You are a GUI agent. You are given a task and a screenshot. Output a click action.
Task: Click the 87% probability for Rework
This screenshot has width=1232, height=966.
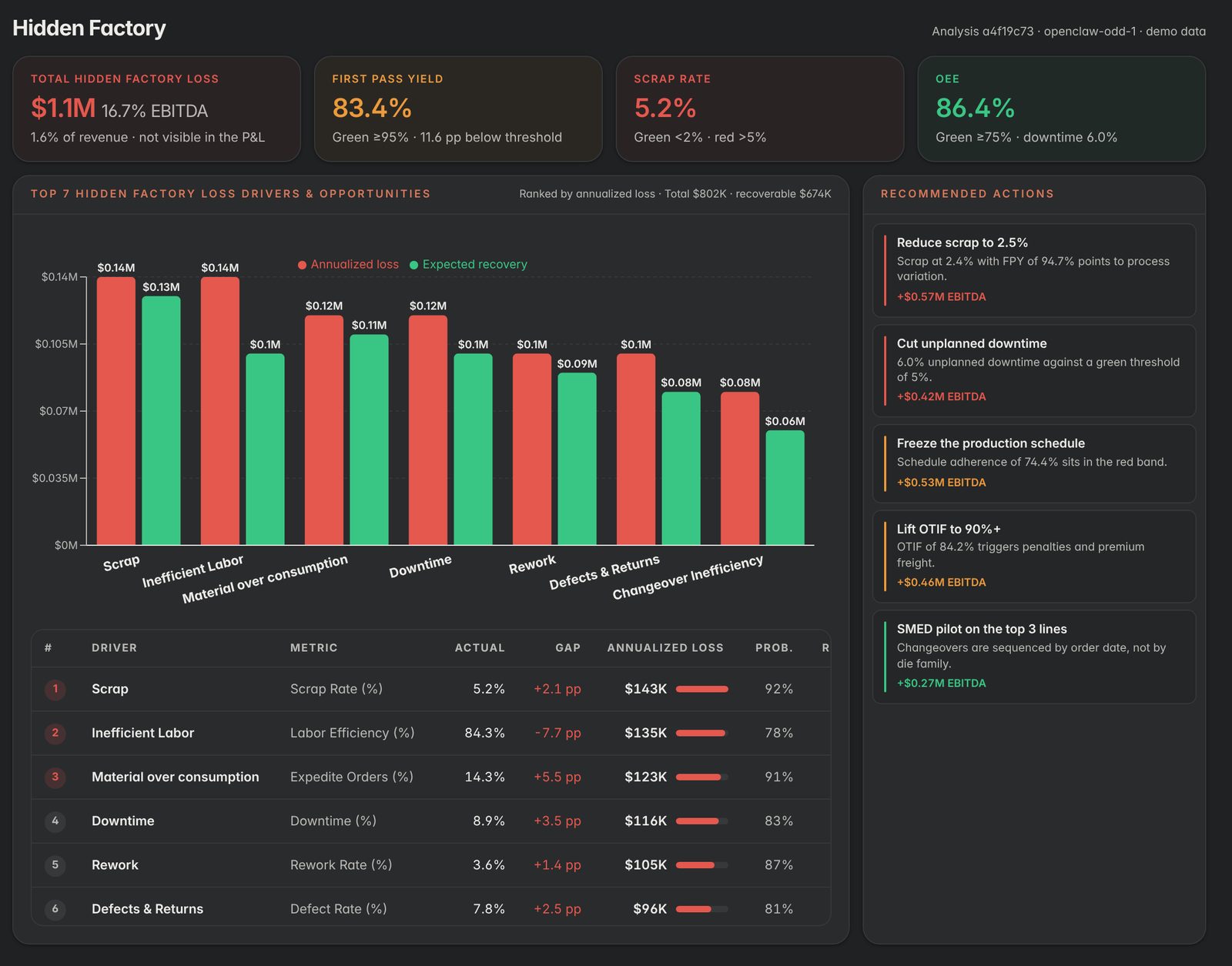778,864
